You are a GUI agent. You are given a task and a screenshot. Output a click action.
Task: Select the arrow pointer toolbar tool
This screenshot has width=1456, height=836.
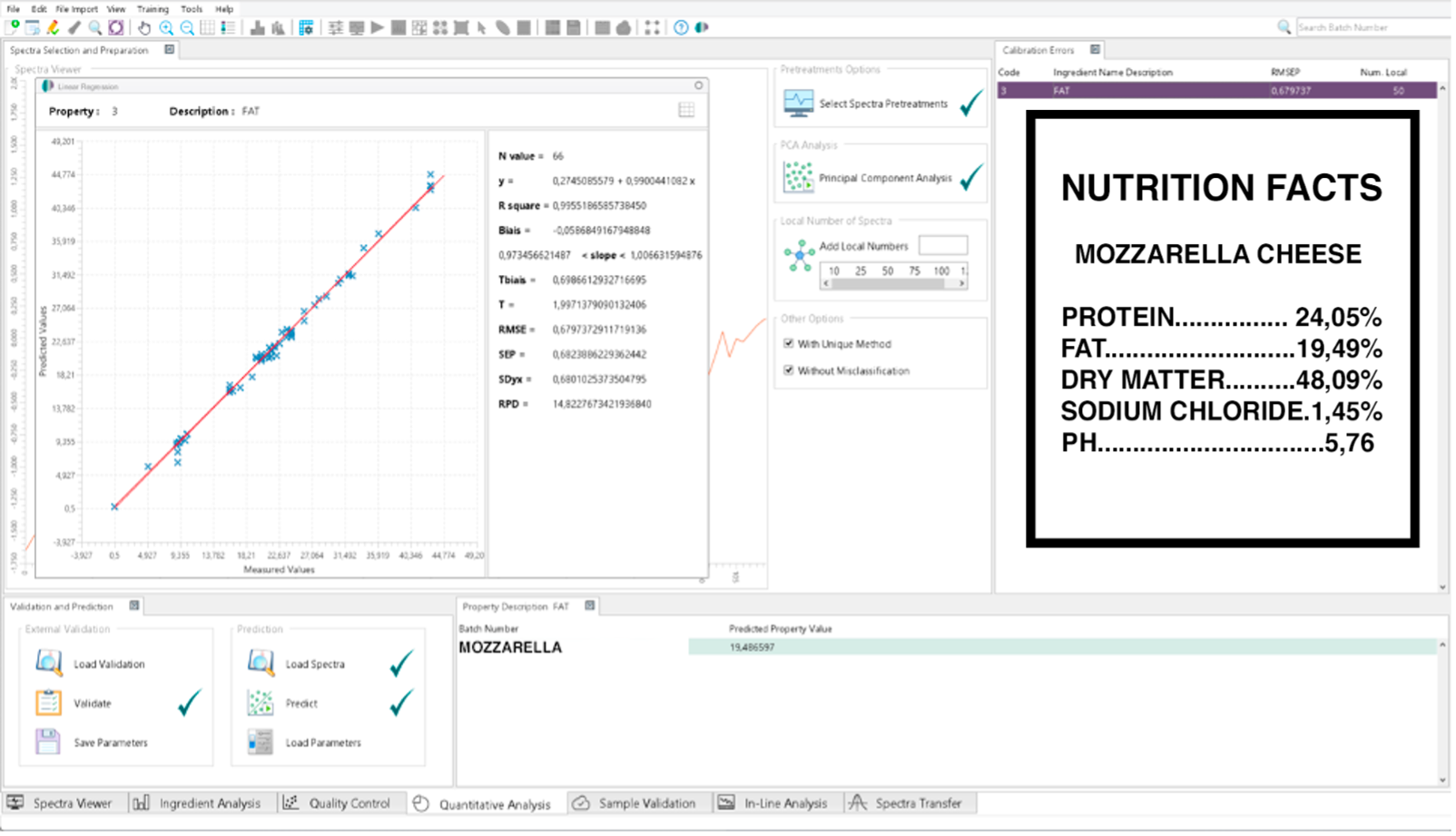pos(481,27)
